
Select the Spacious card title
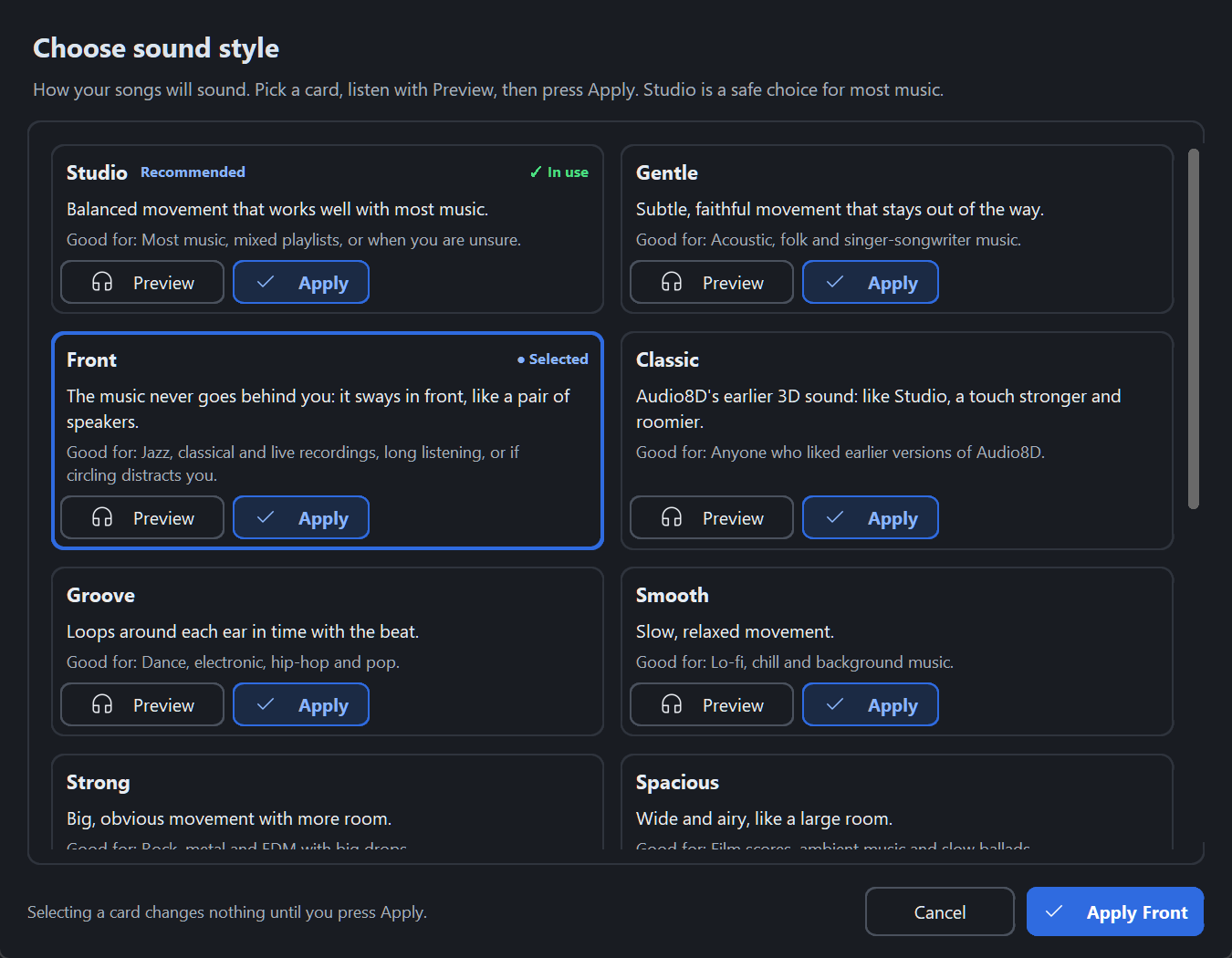[x=677, y=783]
